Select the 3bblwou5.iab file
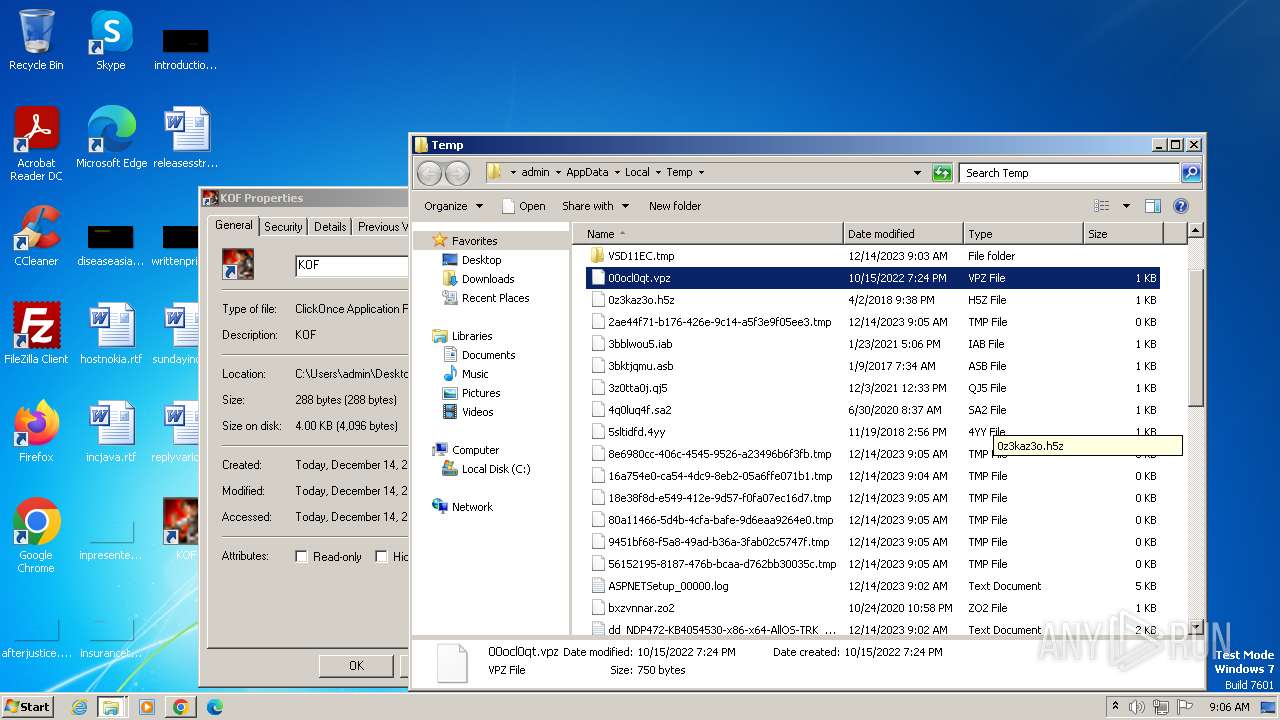This screenshot has width=1280, height=720. (873, 344)
